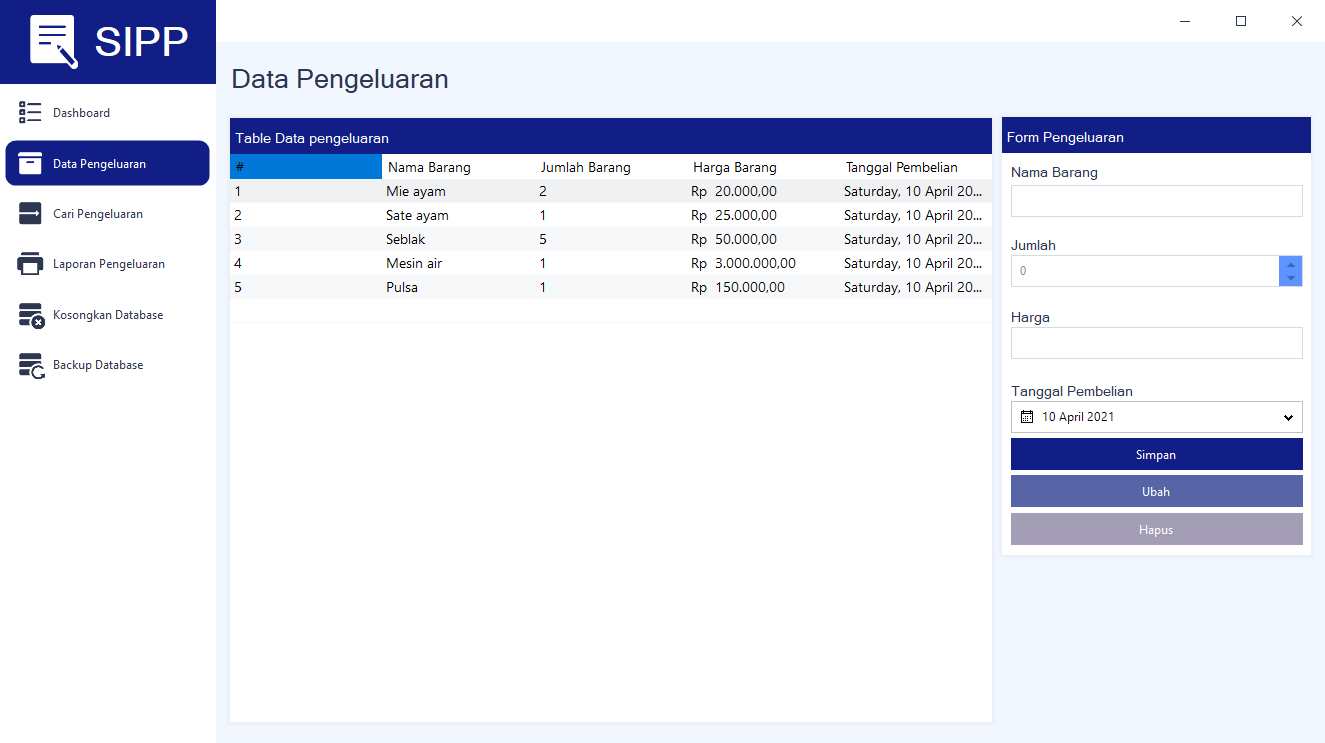Click the Jumlah Barang column header

click(x=611, y=167)
